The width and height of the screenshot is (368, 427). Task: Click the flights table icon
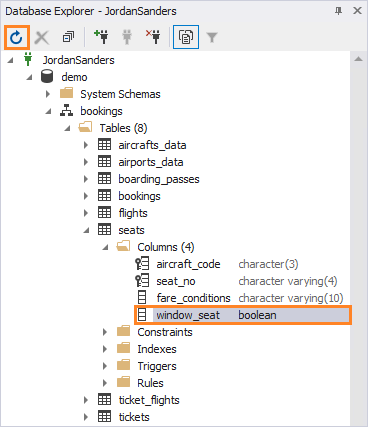pos(104,213)
